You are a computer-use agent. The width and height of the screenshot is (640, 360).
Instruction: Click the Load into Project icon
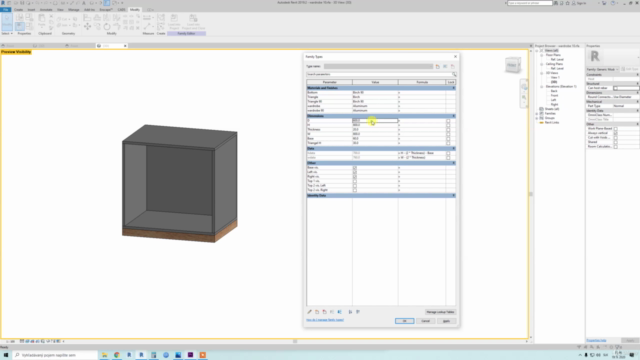tap(174, 21)
